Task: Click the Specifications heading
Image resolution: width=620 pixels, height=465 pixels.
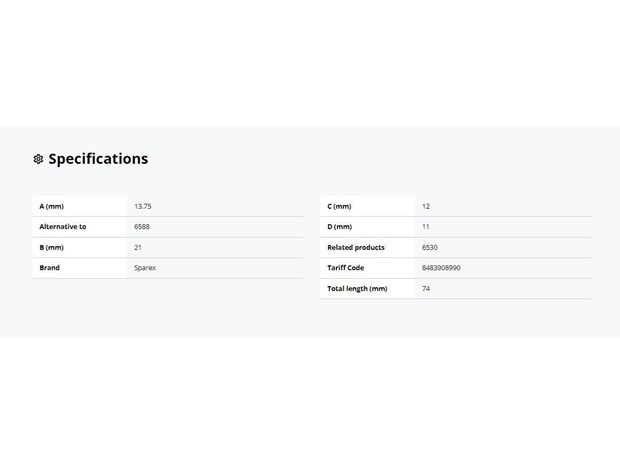Action: (x=98, y=159)
